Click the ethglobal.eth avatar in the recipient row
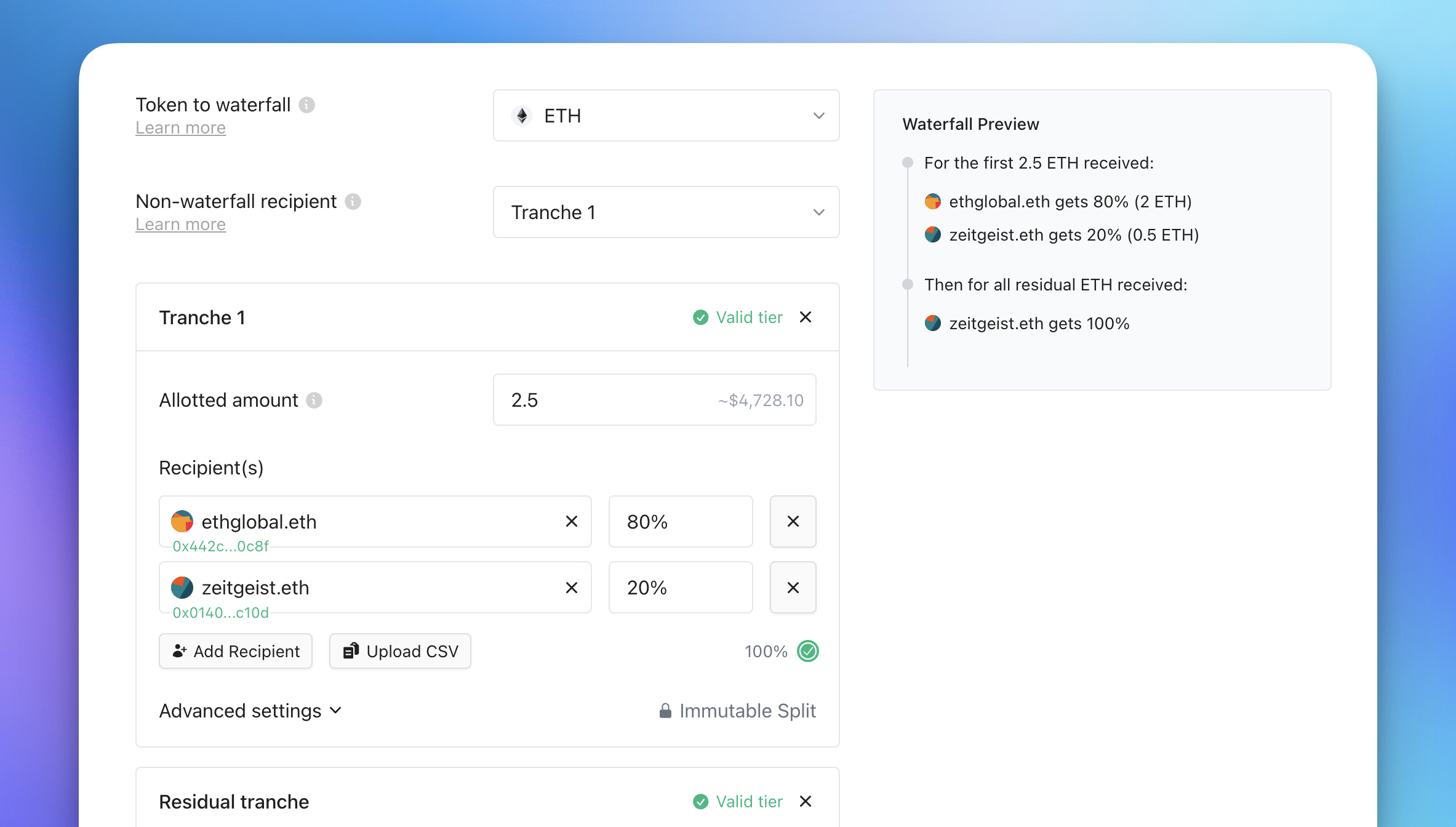 [x=182, y=522]
